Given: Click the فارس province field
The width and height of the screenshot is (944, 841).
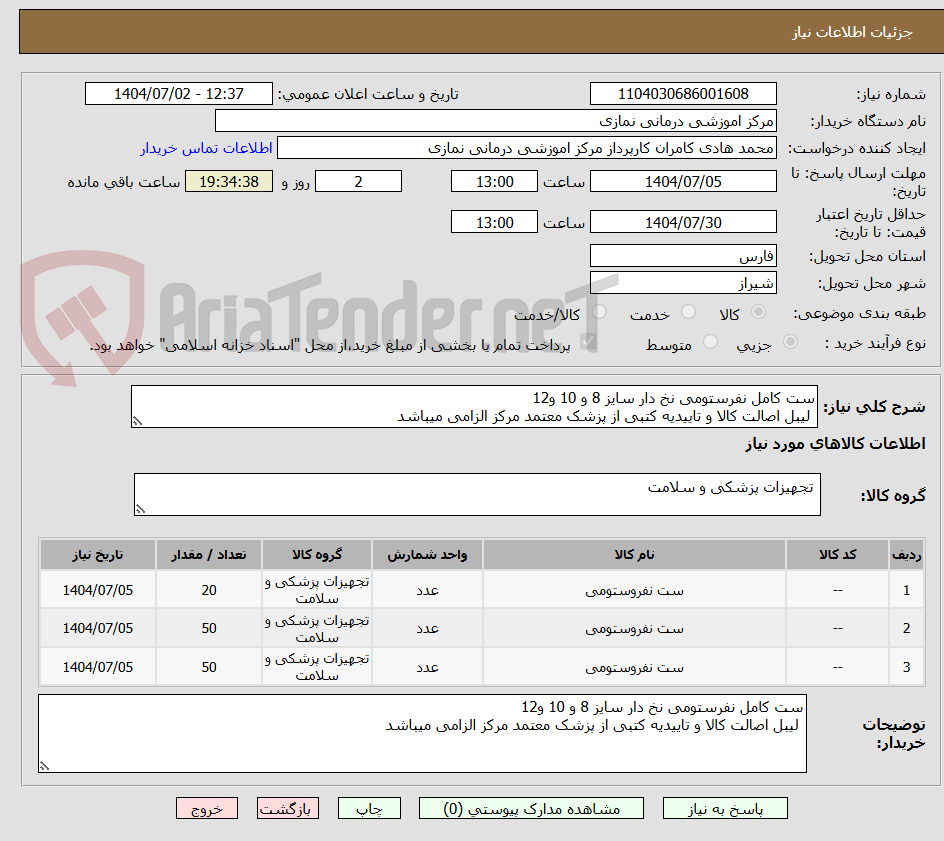Looking at the screenshot, I should (x=683, y=256).
